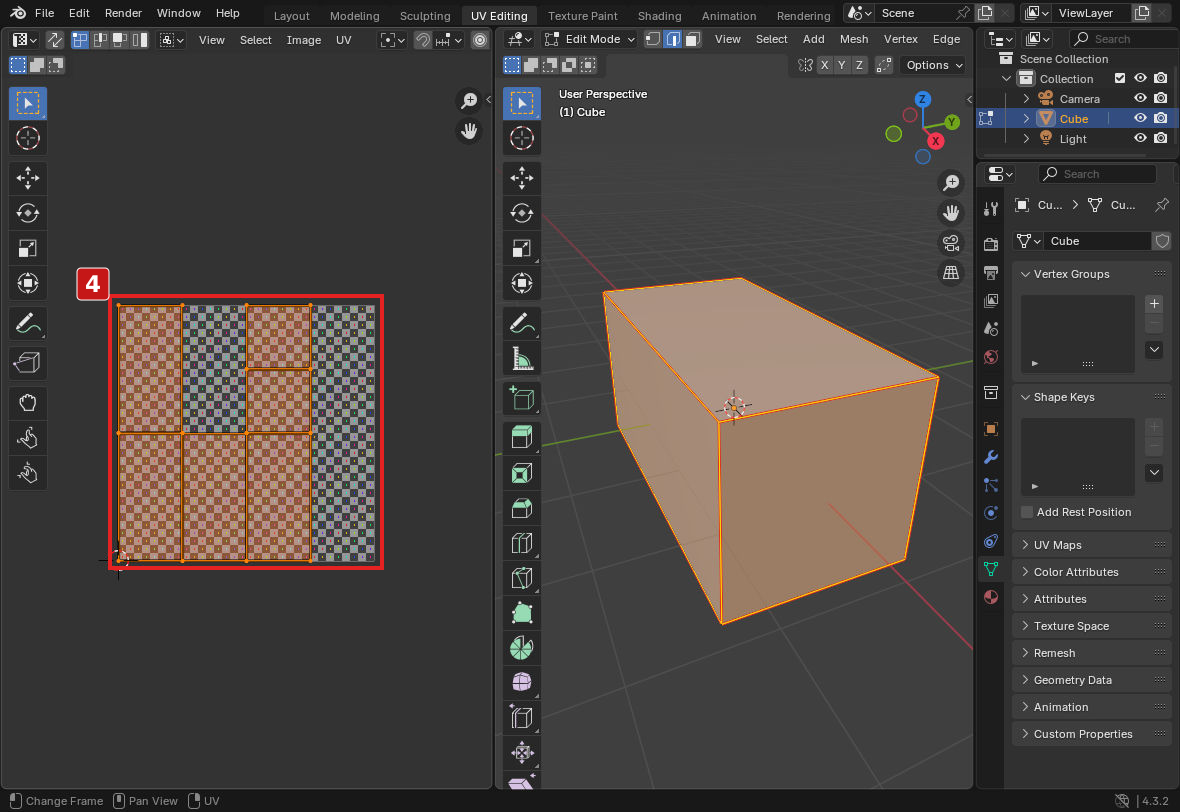Select the Poly Build tool

(522, 613)
